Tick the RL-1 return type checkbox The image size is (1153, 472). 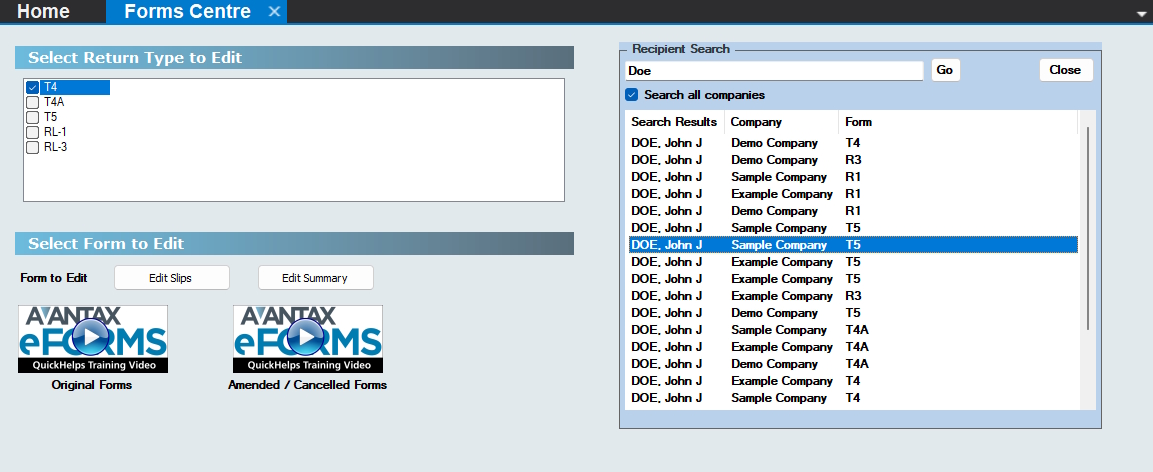(33, 132)
